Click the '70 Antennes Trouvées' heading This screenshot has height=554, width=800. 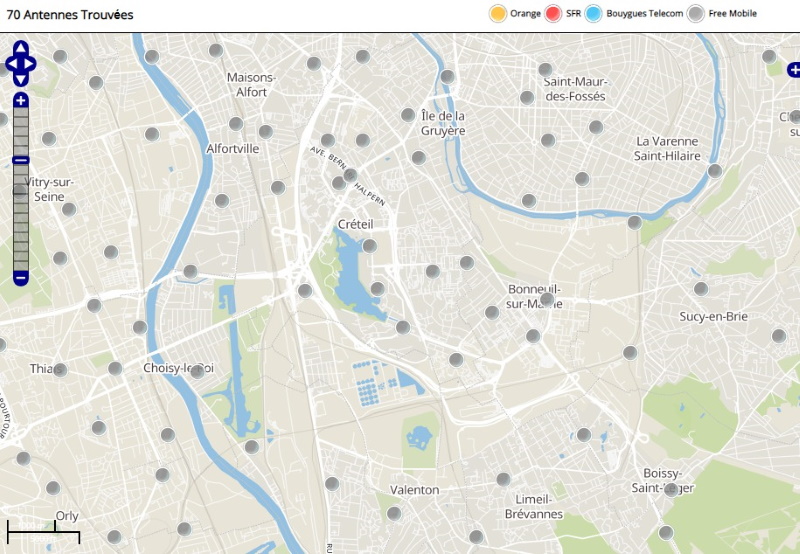pyautogui.click(x=70, y=15)
